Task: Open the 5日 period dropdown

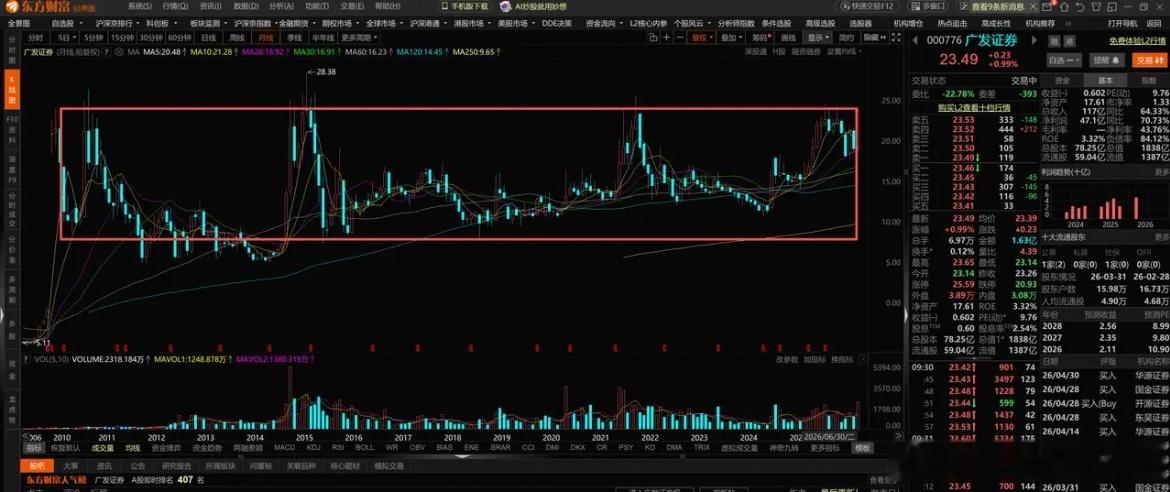Action: point(67,37)
